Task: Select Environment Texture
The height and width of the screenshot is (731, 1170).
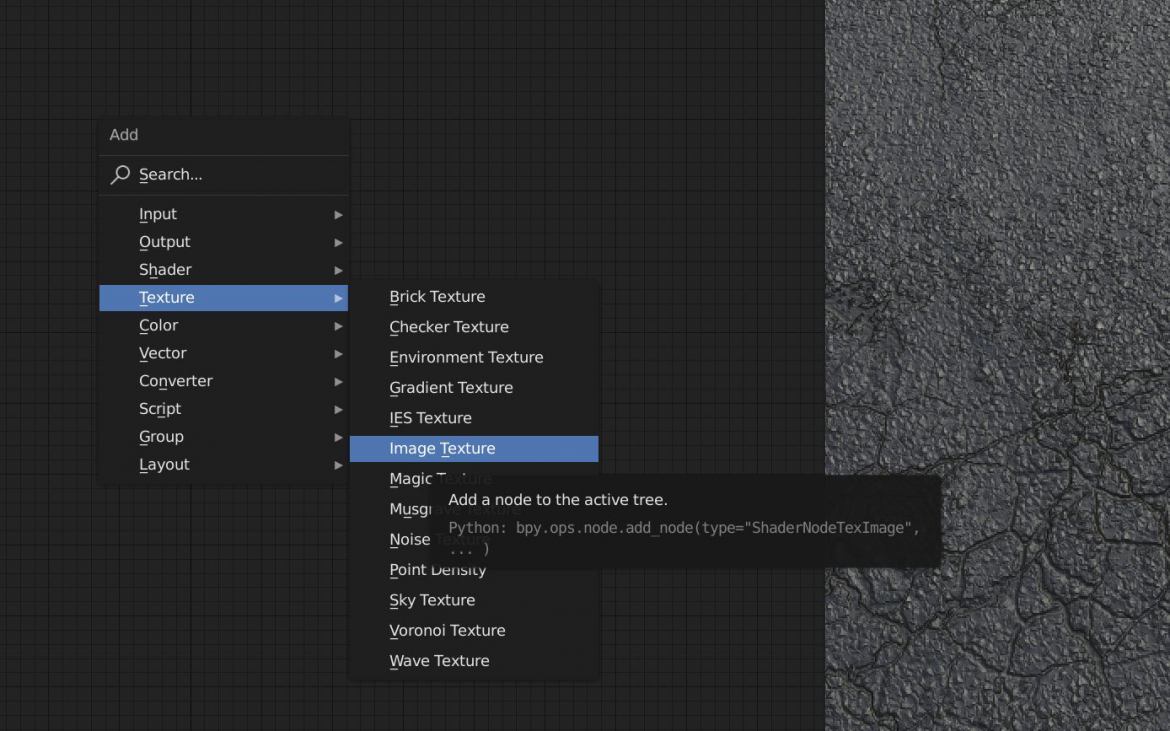Action: click(x=466, y=357)
